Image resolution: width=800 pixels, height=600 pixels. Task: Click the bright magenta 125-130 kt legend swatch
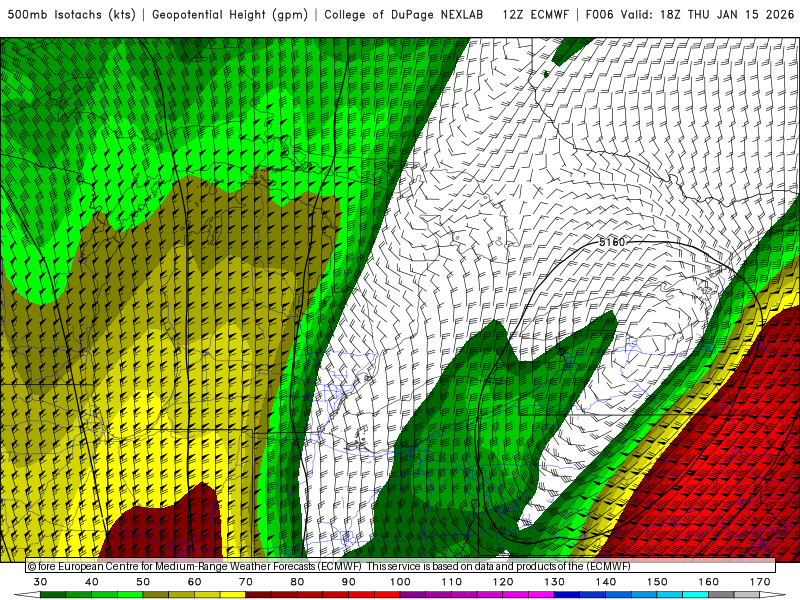coord(542,595)
